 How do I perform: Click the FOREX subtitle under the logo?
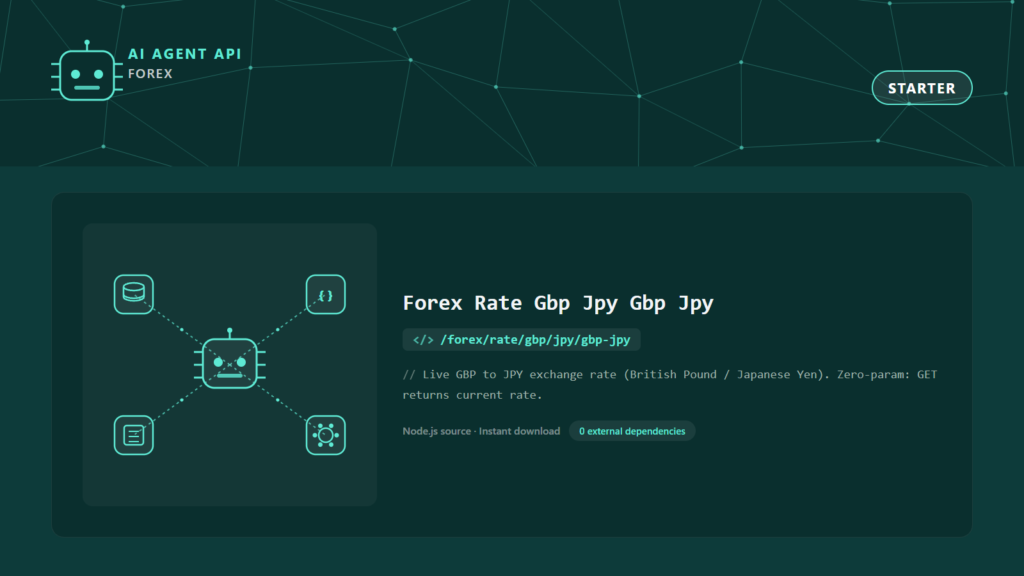click(150, 74)
